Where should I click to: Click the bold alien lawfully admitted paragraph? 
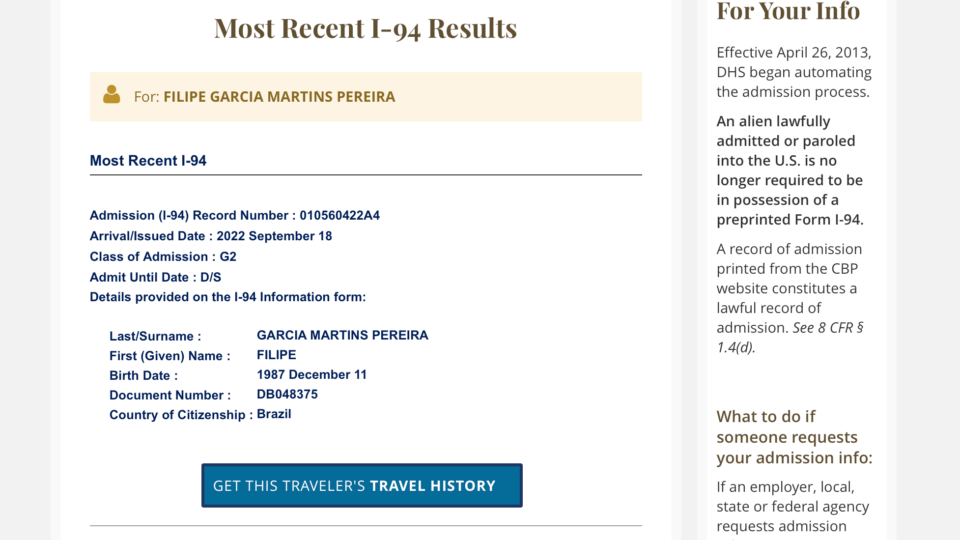pos(790,170)
